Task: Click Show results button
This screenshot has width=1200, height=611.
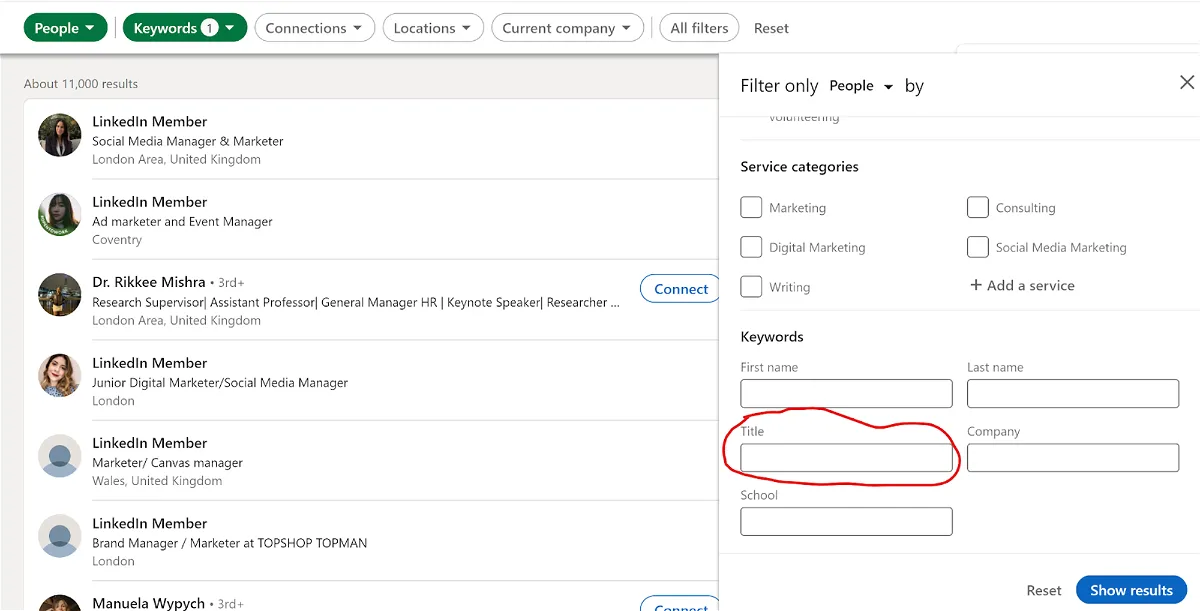Action: coord(1131,590)
